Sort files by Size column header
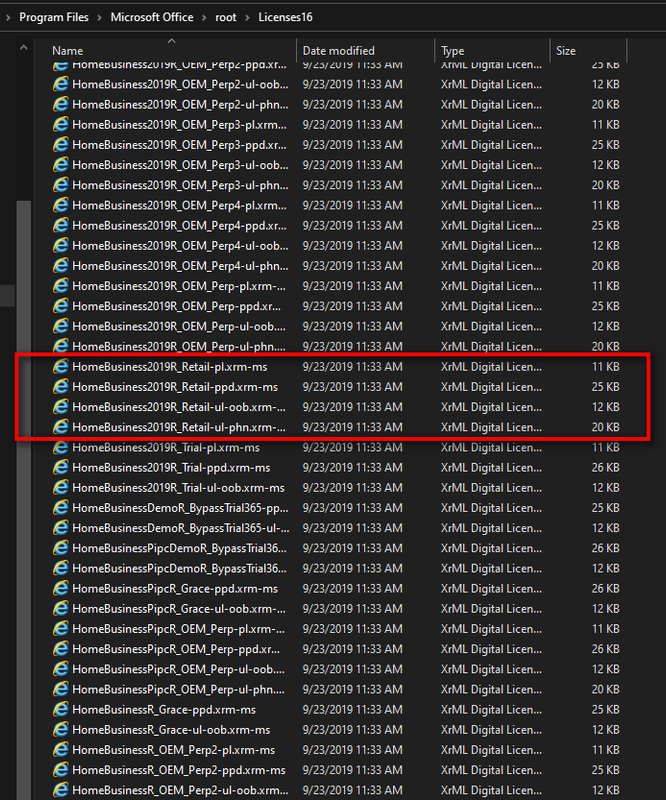Viewport: 666px width, 800px height. click(x=565, y=51)
